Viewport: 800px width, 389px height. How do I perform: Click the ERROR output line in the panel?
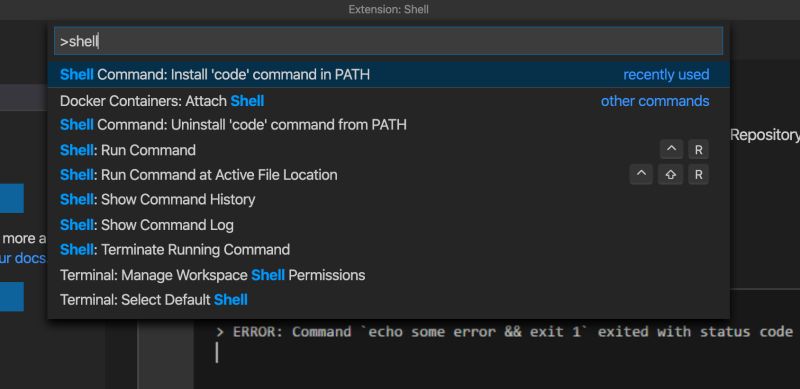(505, 332)
